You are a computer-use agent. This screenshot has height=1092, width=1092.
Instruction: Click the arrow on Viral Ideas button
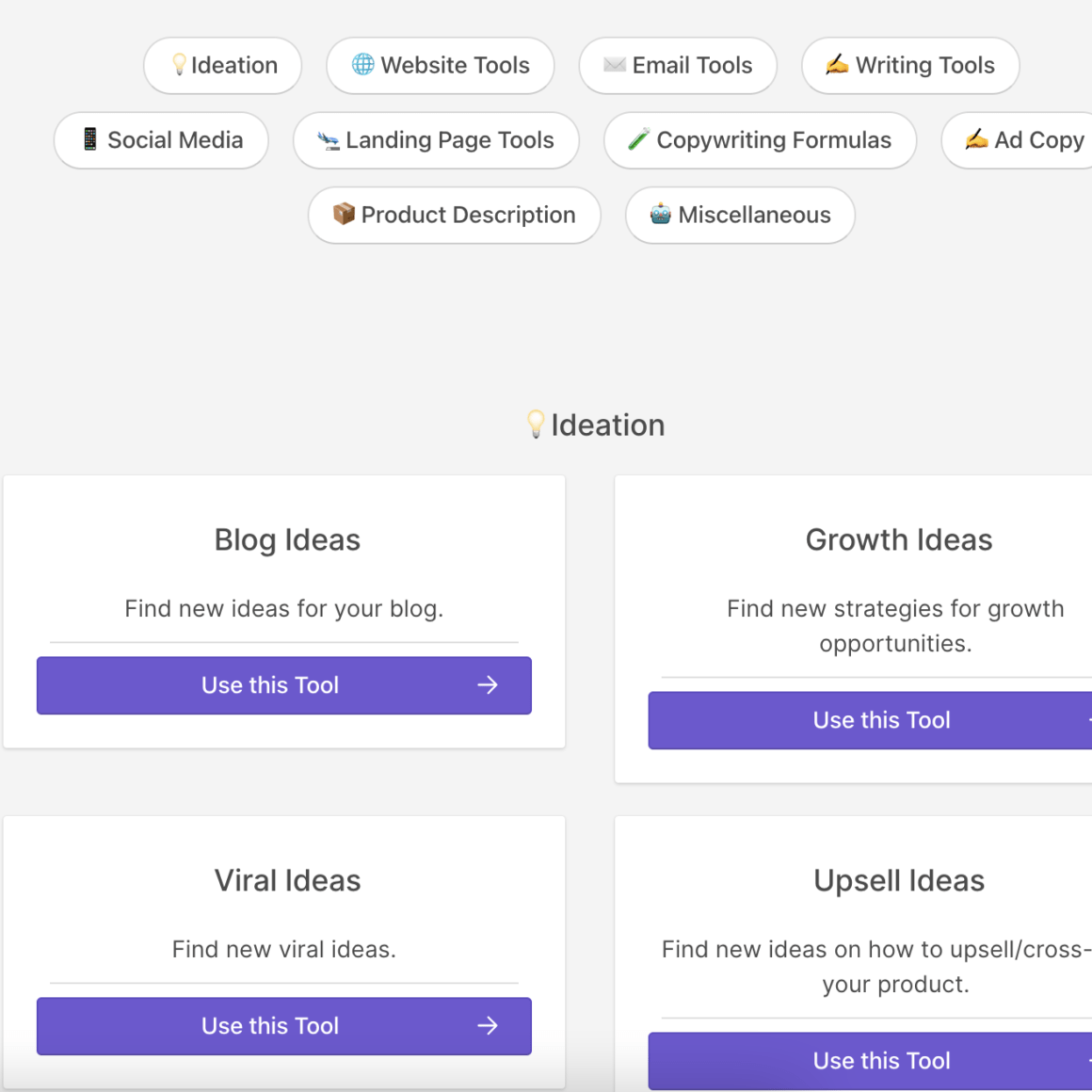pyautogui.click(x=488, y=1026)
